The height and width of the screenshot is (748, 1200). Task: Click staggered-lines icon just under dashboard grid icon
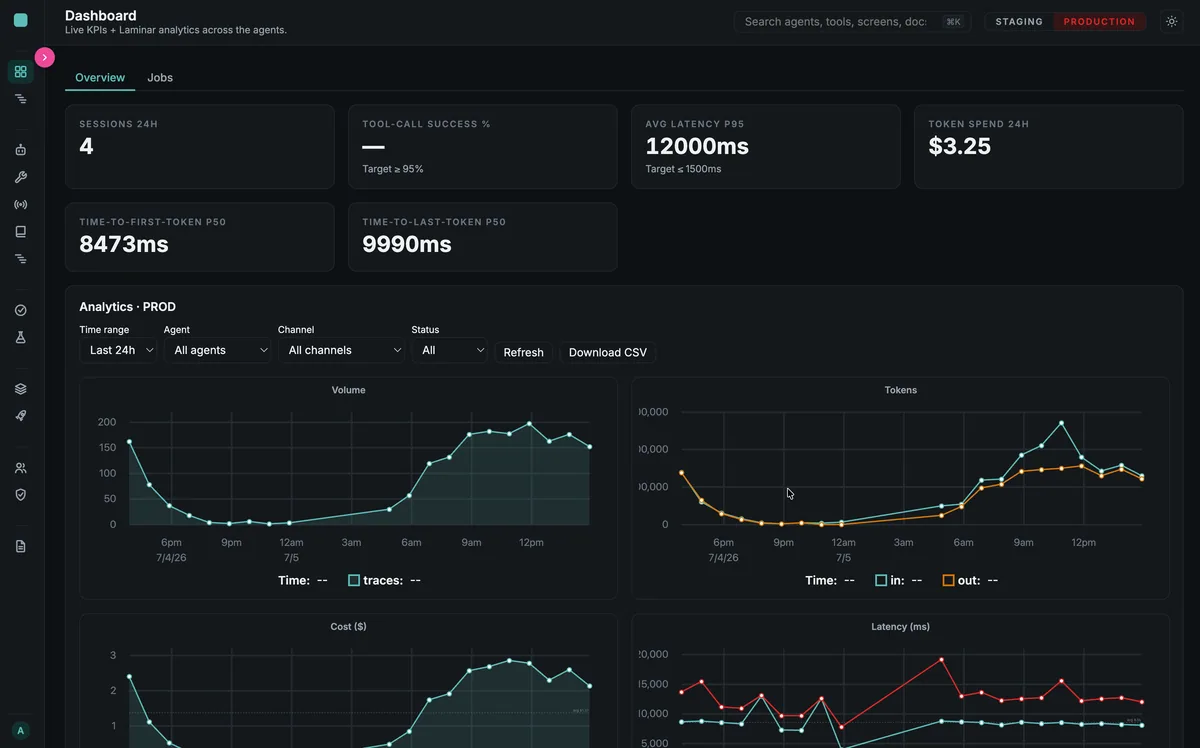pyautogui.click(x=20, y=99)
